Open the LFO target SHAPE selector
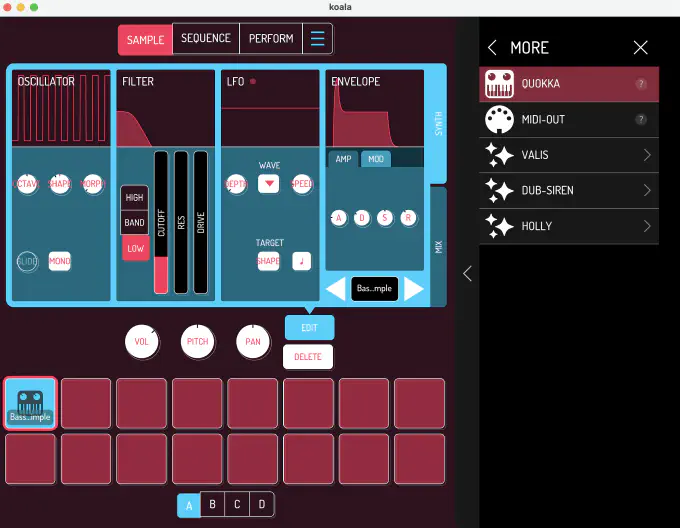The image size is (680, 528). click(x=268, y=261)
